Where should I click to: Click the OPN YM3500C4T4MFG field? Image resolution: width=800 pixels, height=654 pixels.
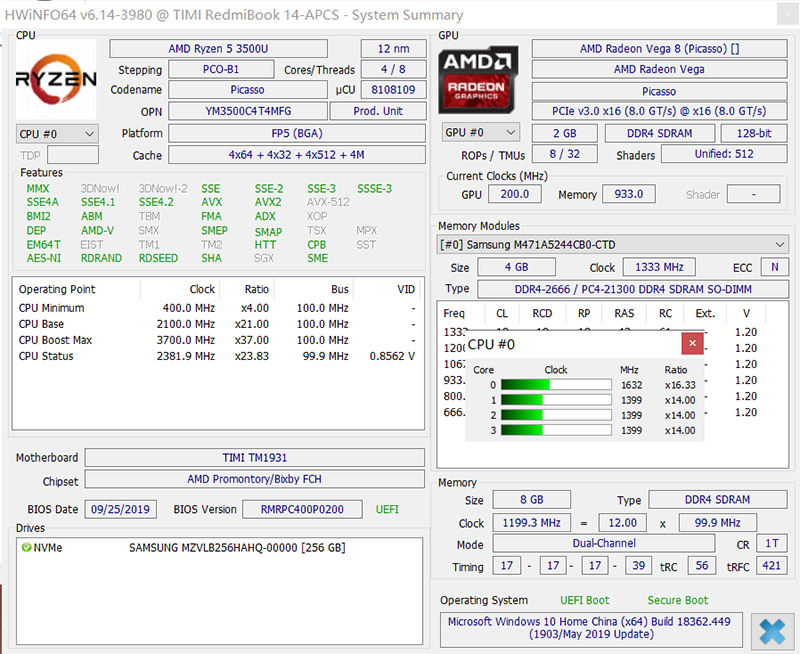pos(248,111)
